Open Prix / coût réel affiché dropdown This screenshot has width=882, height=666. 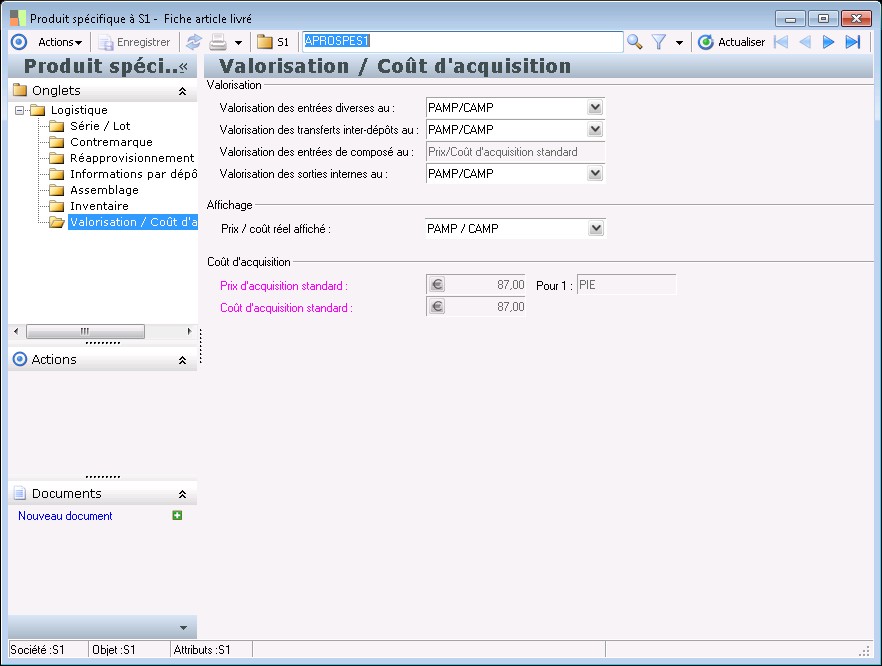tap(596, 229)
